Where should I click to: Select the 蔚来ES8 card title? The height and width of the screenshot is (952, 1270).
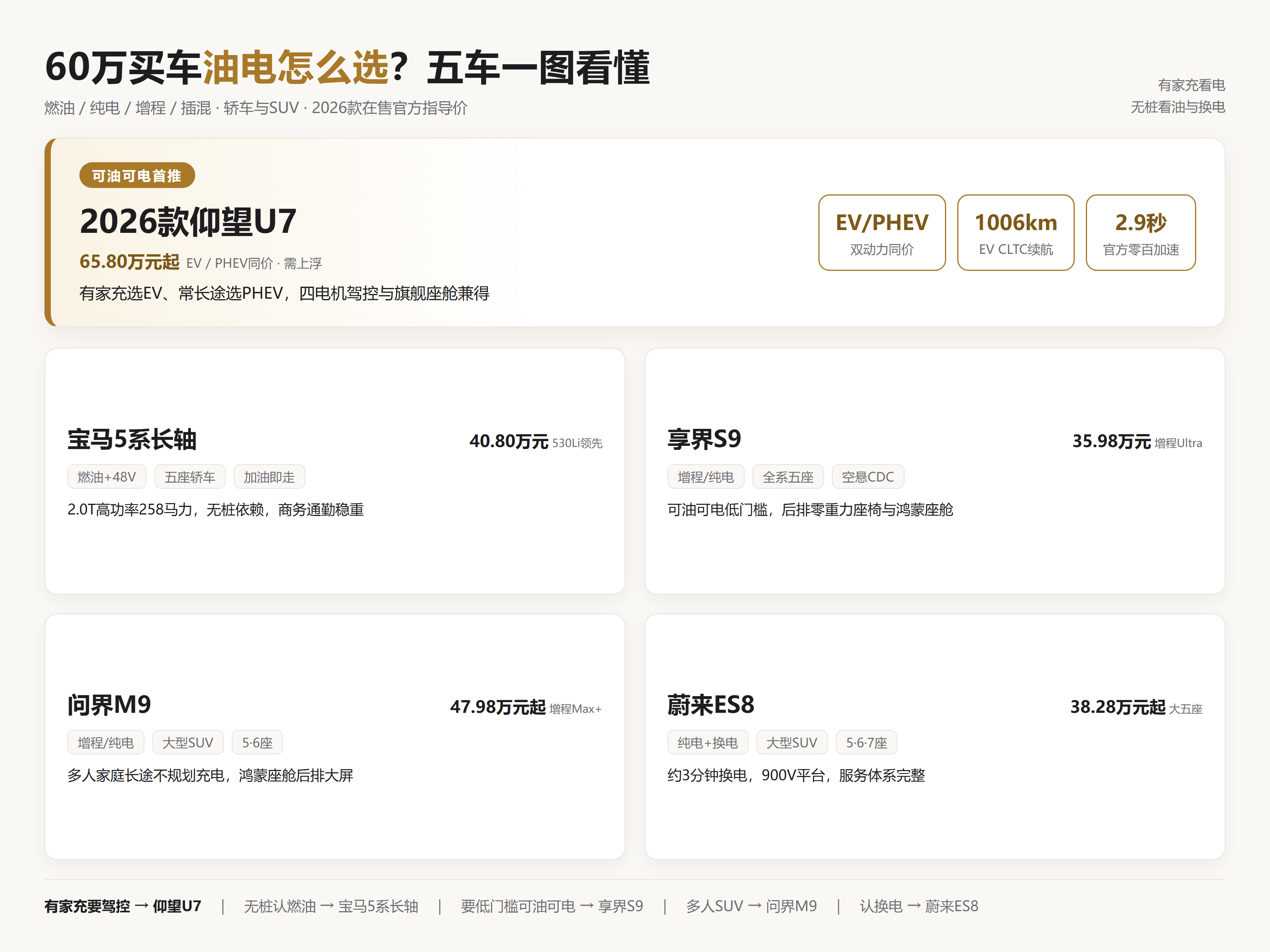tap(711, 705)
